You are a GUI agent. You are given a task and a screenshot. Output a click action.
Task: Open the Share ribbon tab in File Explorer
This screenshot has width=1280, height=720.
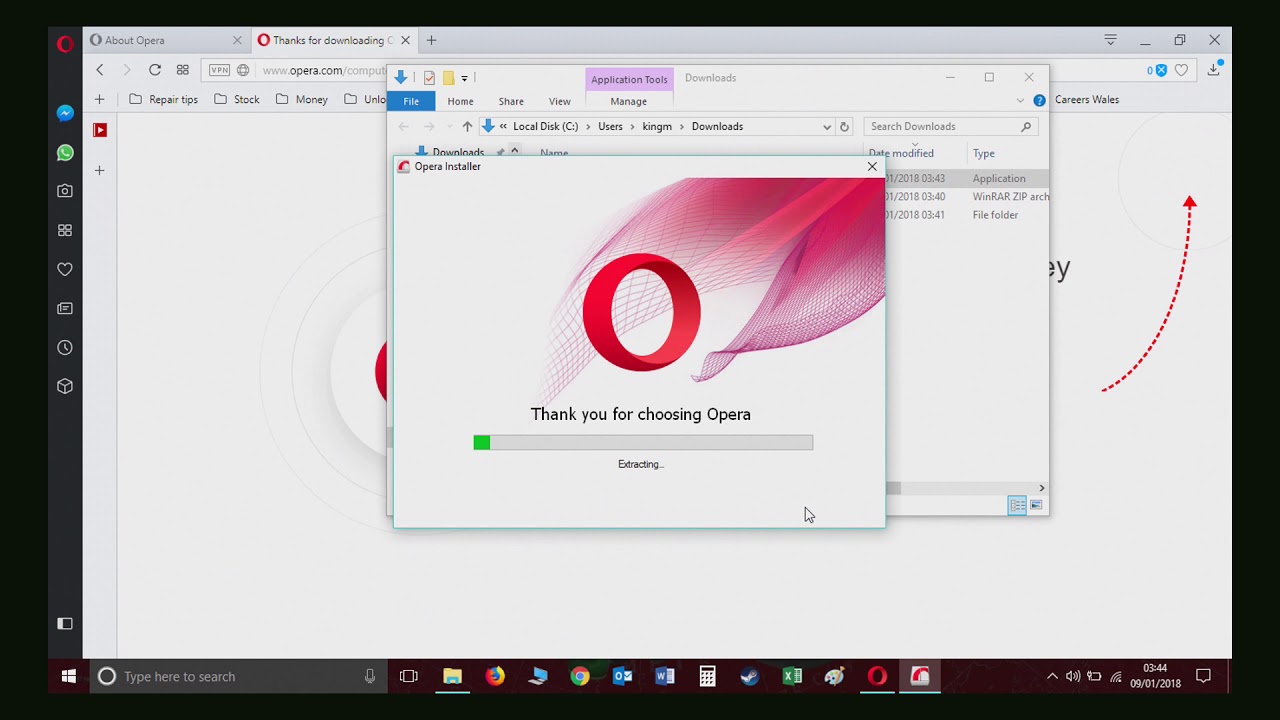[511, 101]
